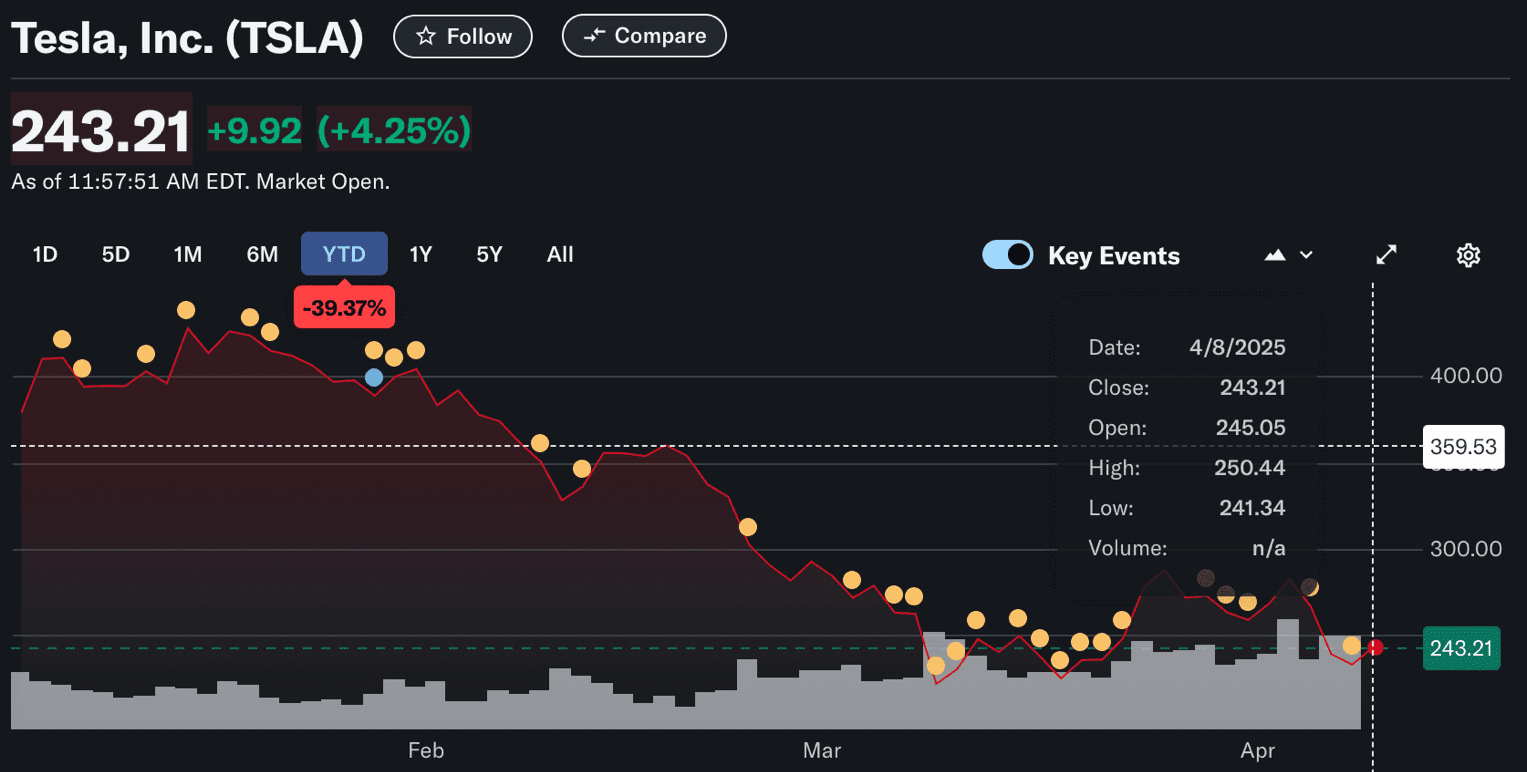Screen dimensions: 1527x772
Task: Open chart settings gear icon
Action: click(x=1467, y=256)
